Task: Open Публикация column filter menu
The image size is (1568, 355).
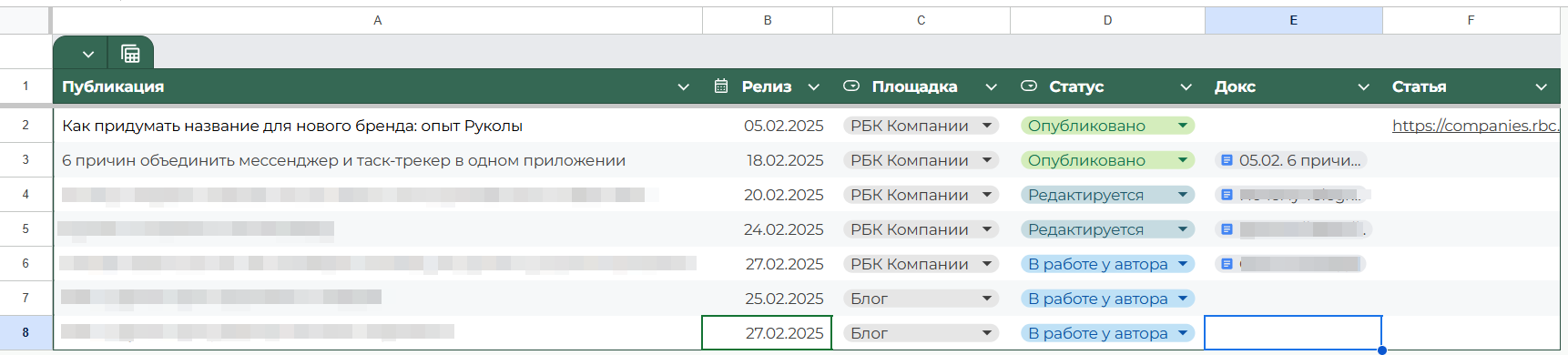Action: pos(684,87)
